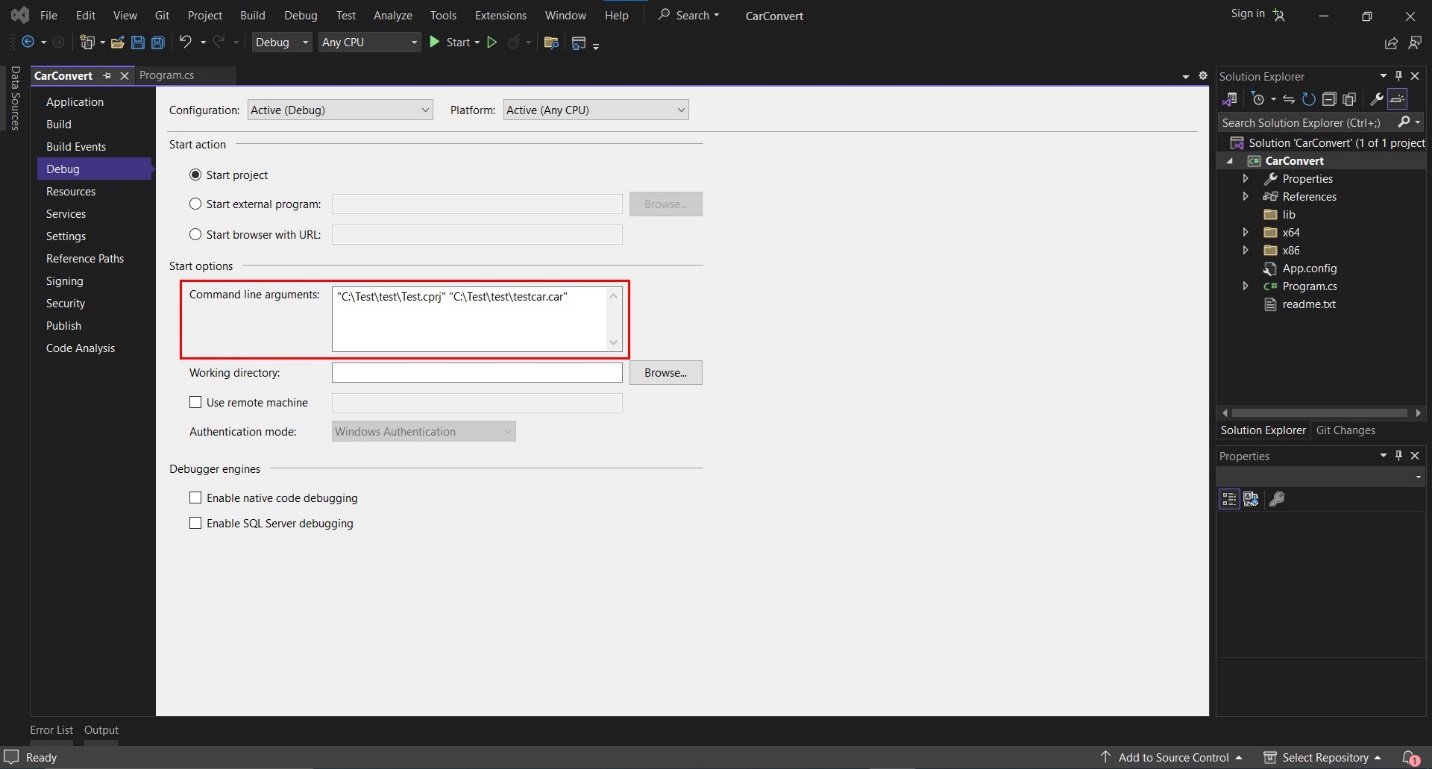Click Collapse All in Solution Explorer

click(1328, 99)
